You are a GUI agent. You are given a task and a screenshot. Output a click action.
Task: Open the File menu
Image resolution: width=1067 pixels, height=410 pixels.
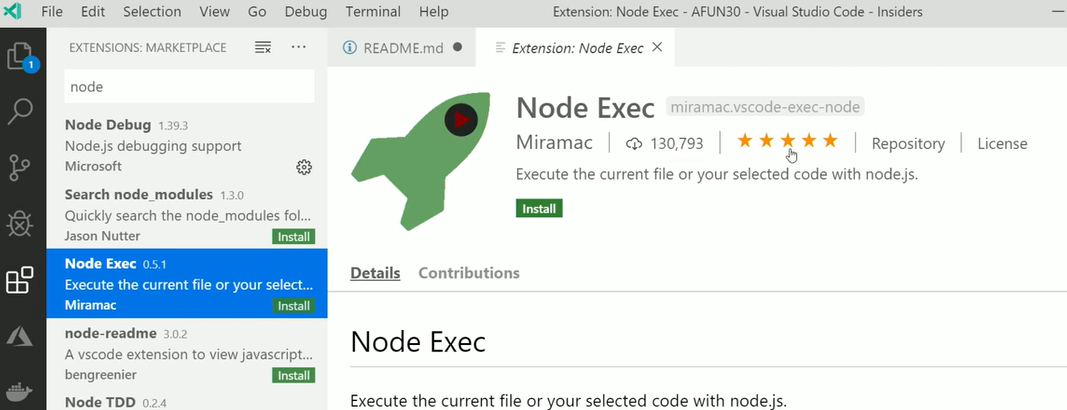tap(52, 12)
